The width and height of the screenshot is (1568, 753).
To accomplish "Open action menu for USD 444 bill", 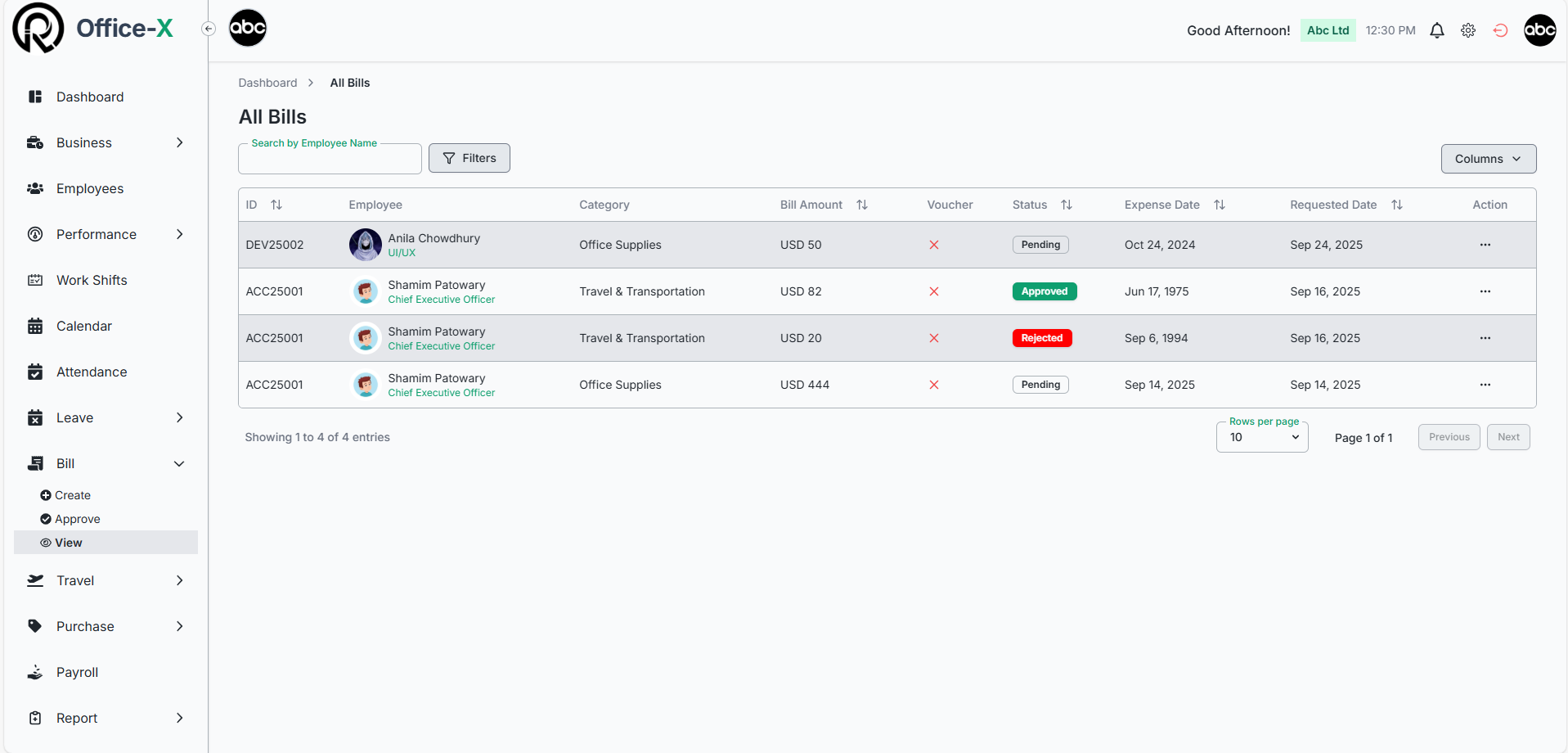I will click(1485, 385).
